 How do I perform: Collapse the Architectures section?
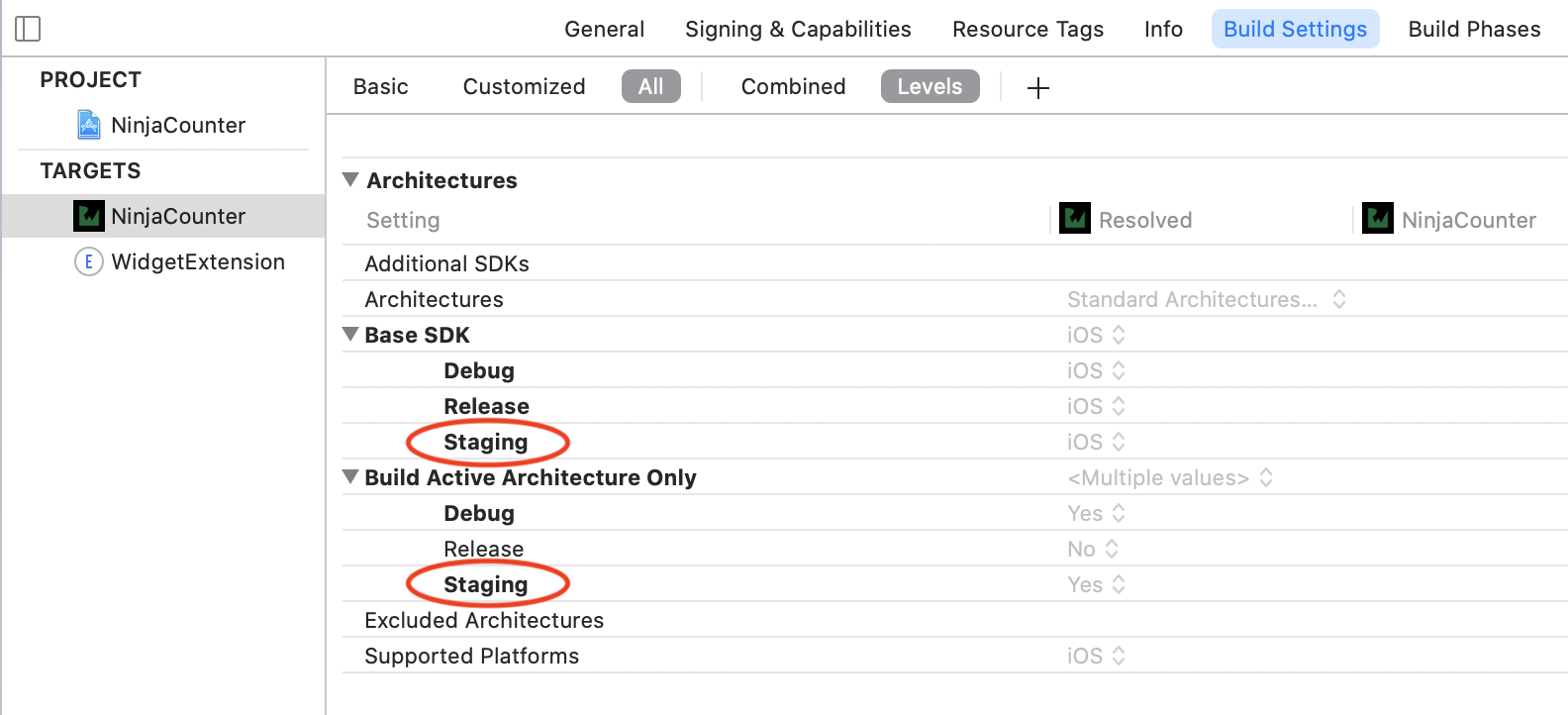click(350, 179)
